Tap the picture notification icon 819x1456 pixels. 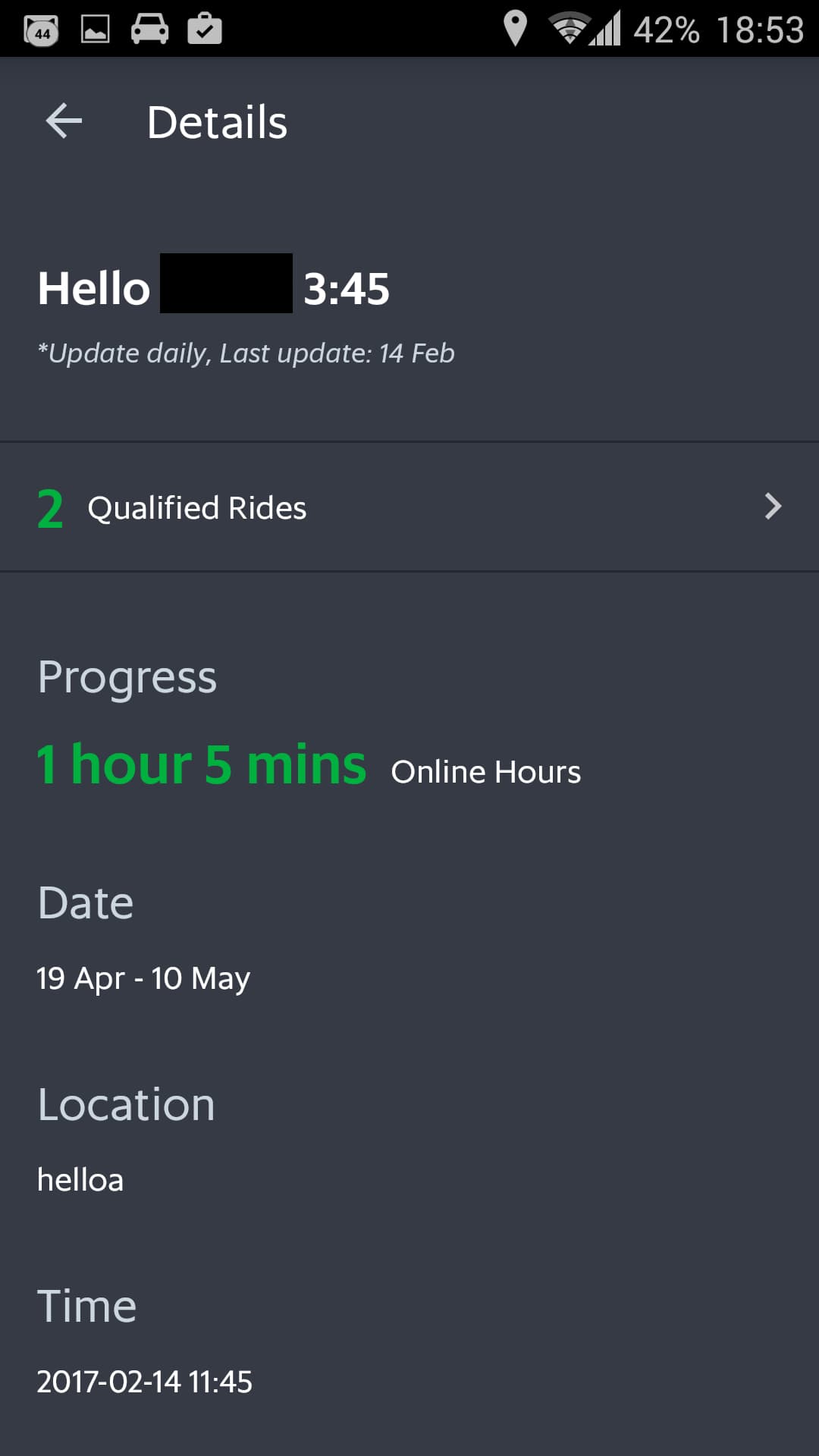pos(96,29)
